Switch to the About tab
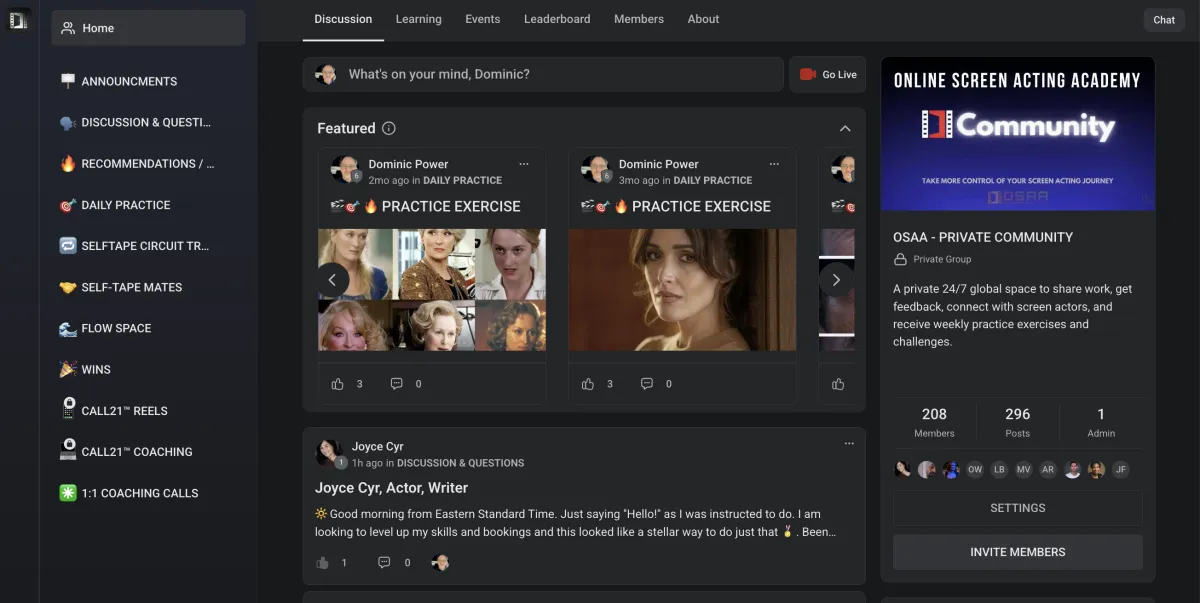The width and height of the screenshot is (1200, 603). click(x=703, y=19)
